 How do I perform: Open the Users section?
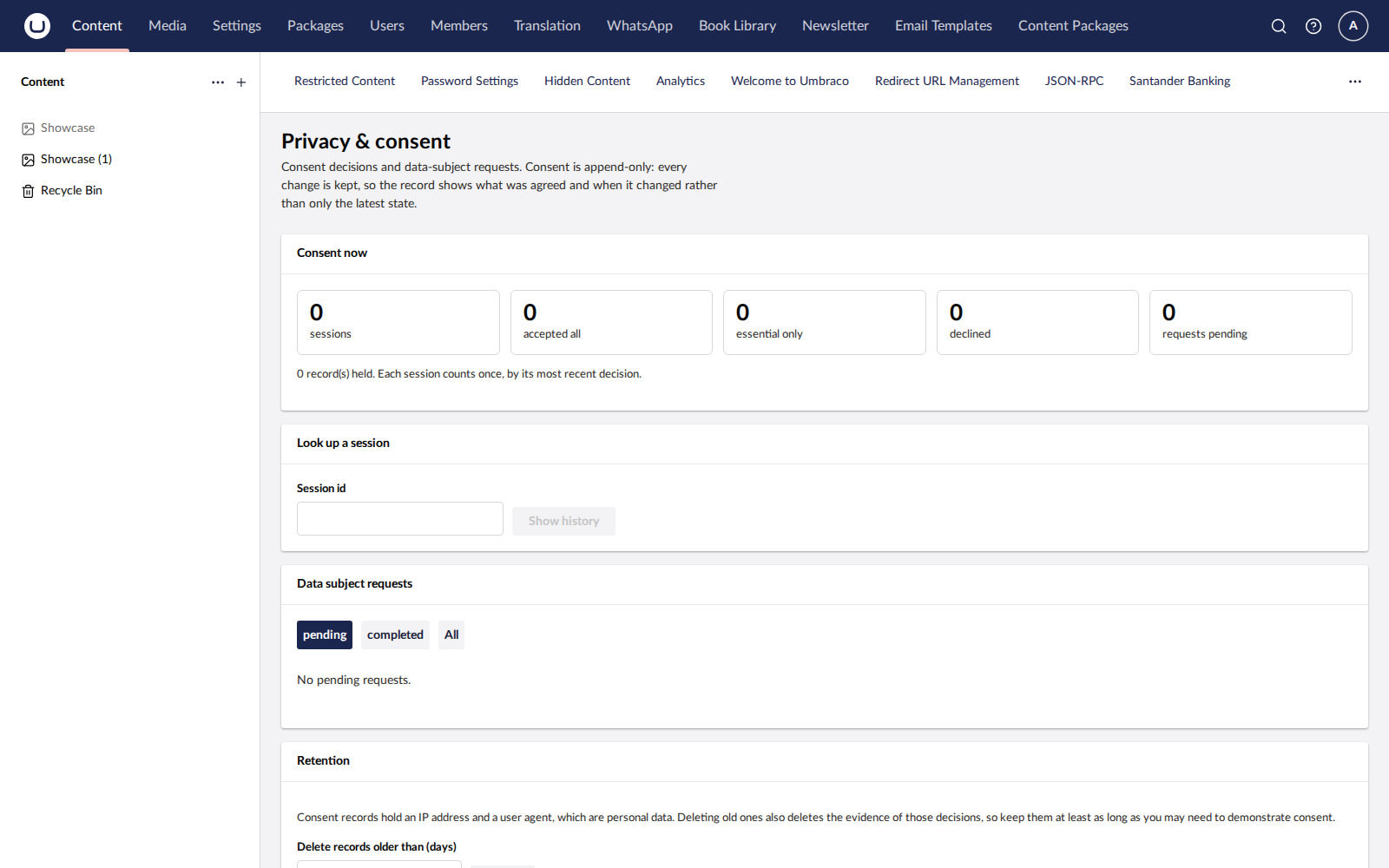tap(387, 26)
